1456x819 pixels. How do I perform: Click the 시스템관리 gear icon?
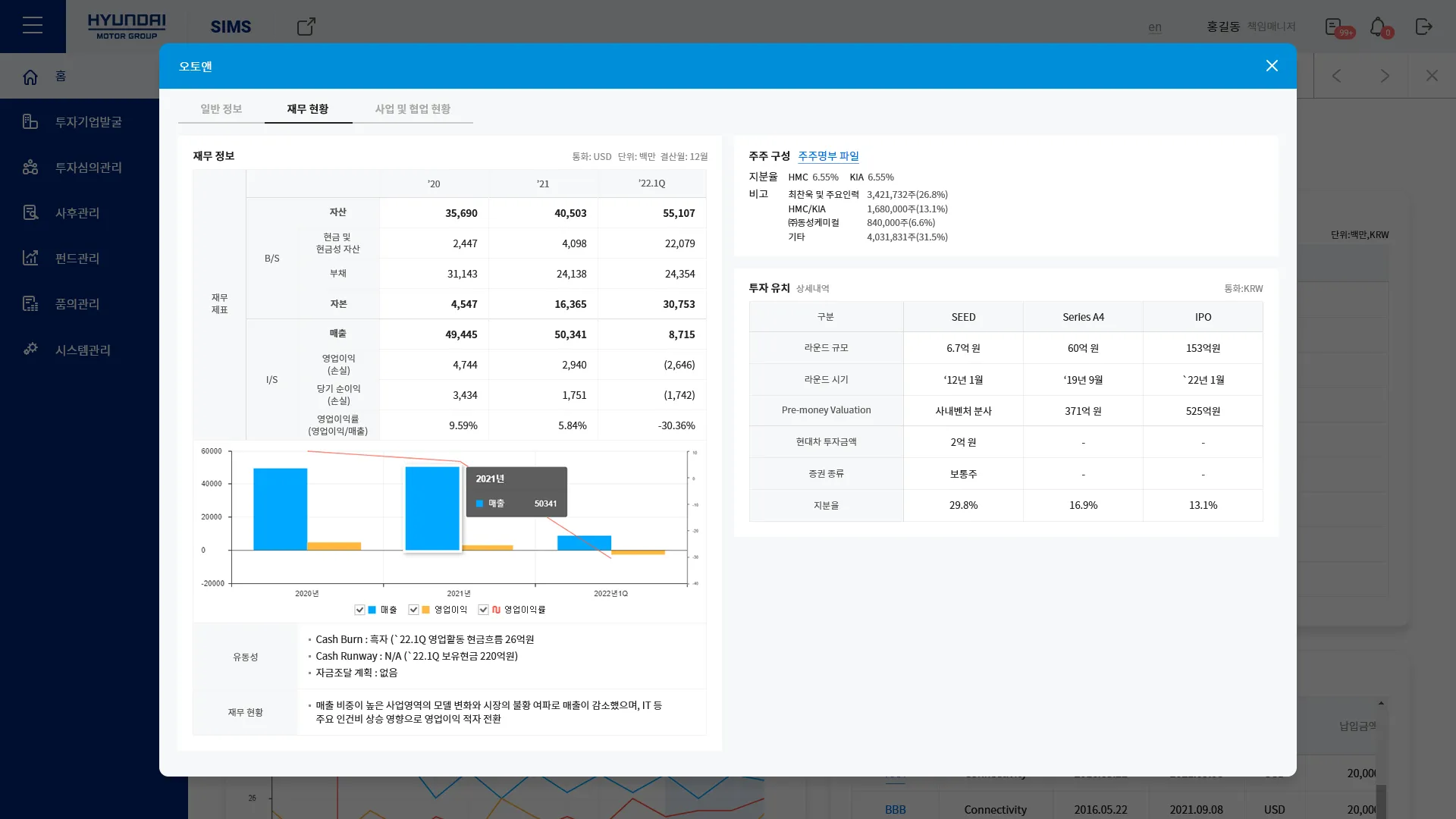point(30,349)
